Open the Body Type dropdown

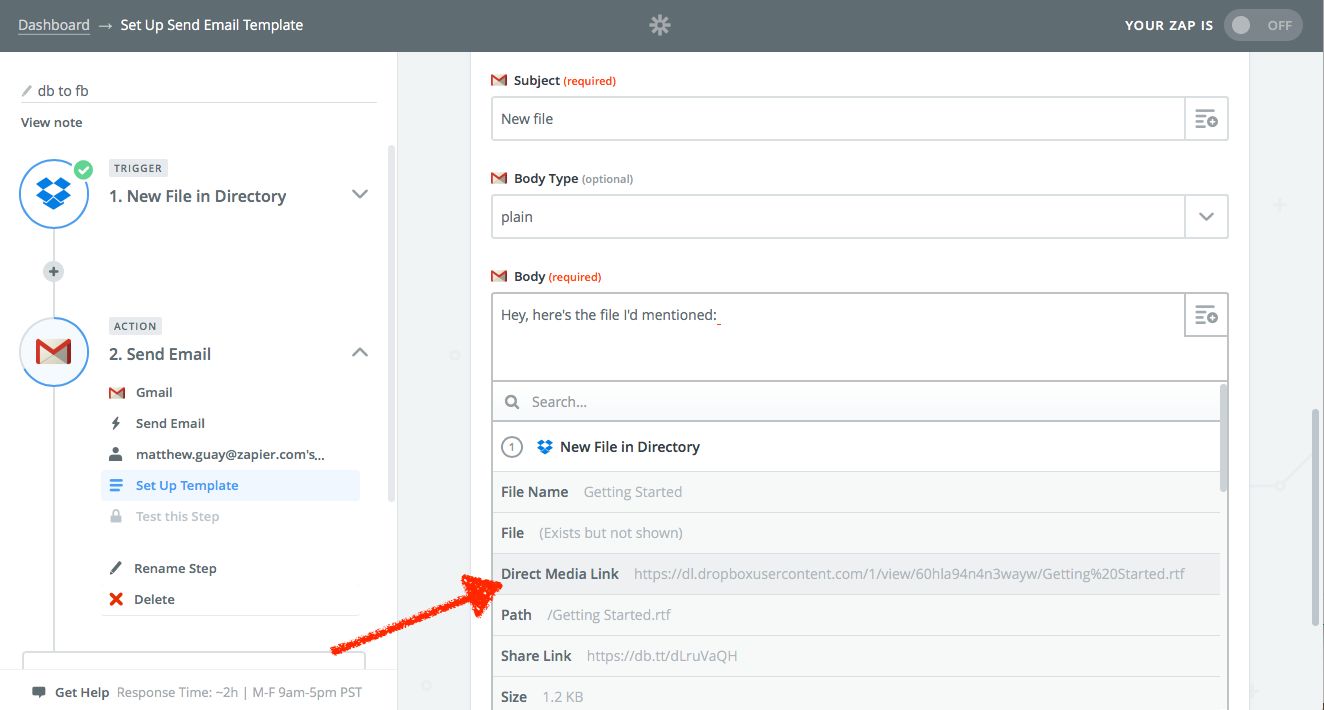pyautogui.click(x=1206, y=217)
